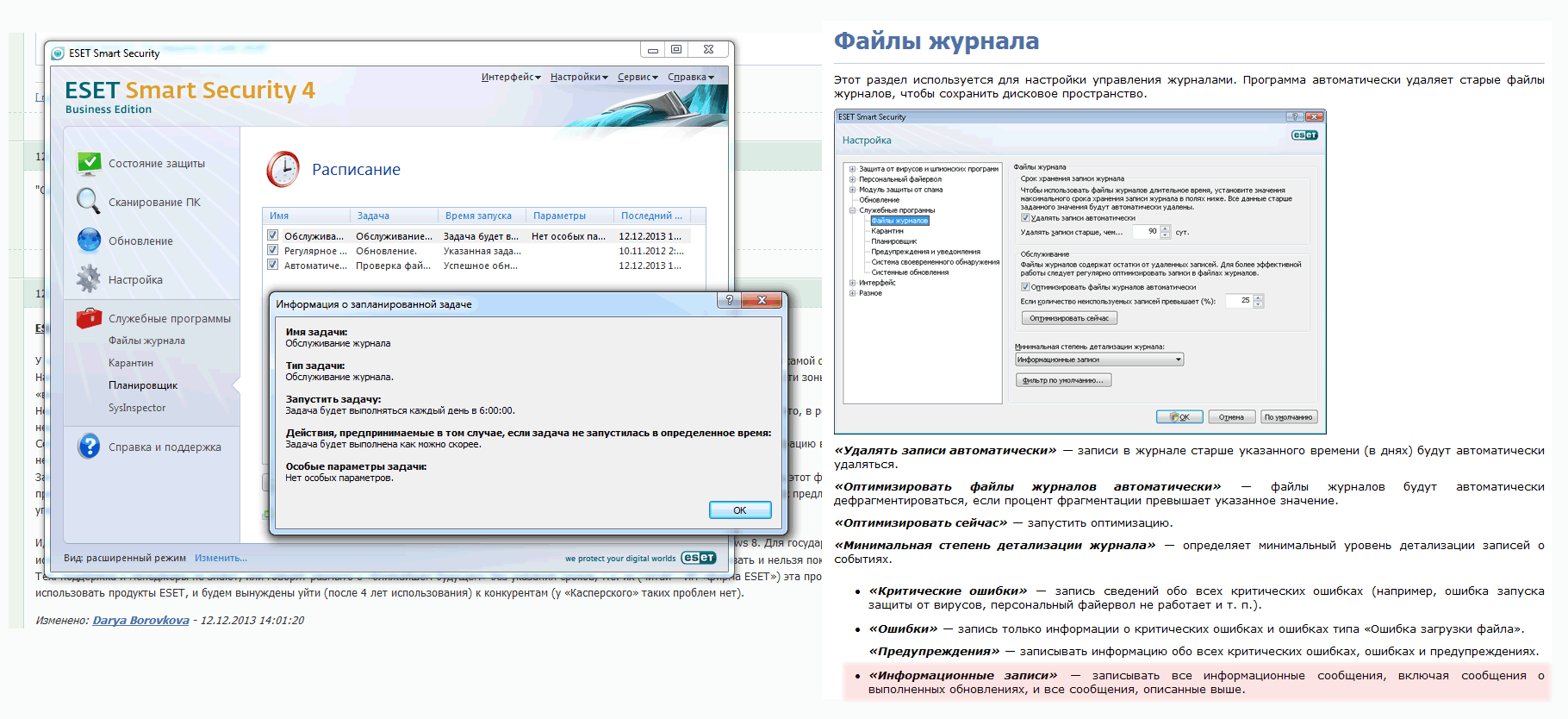The height and width of the screenshot is (719, 1568).
Task: Open the Справка dropdown menu
Action: click(x=691, y=77)
